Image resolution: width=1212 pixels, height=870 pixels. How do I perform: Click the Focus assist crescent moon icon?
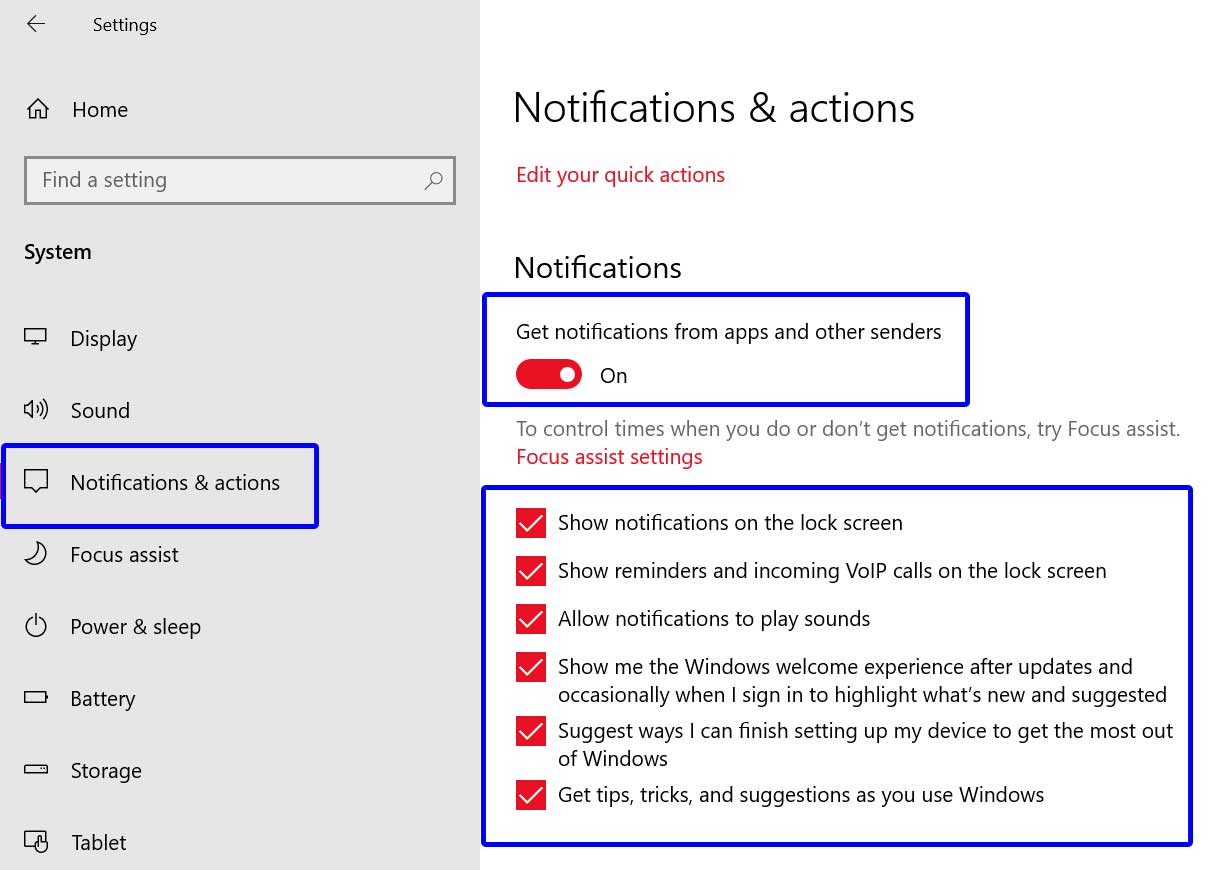click(x=35, y=554)
